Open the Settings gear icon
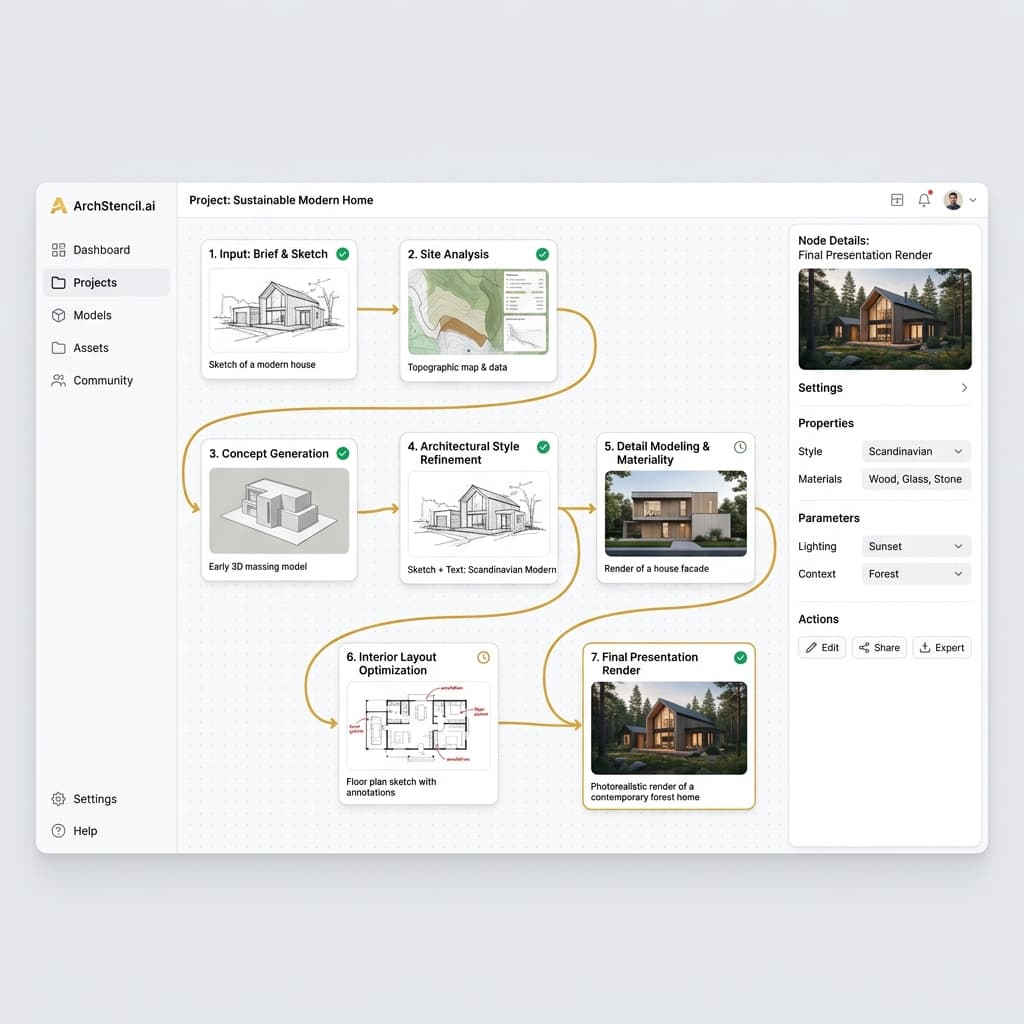Viewport: 1024px width, 1024px height. point(57,799)
